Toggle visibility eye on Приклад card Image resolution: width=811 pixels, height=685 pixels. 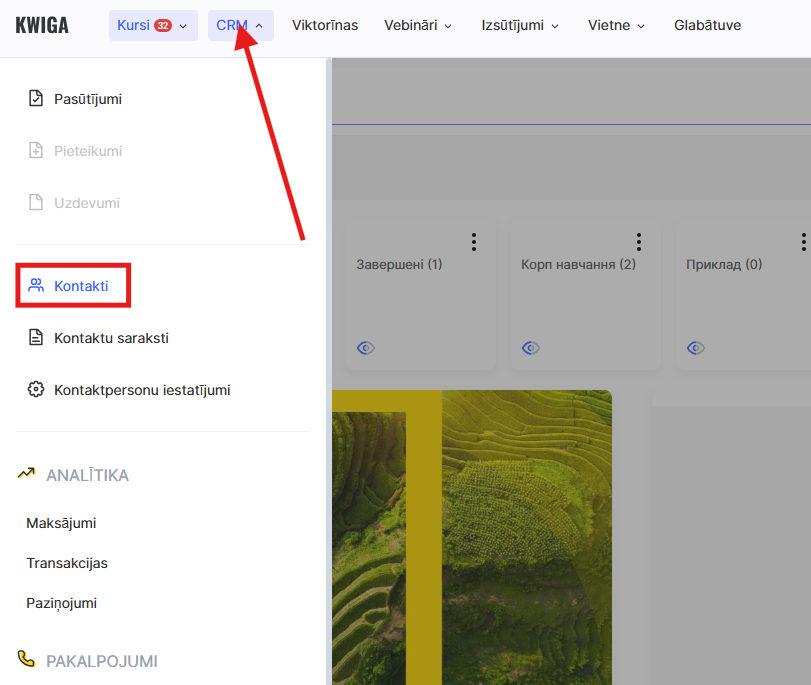coord(696,348)
